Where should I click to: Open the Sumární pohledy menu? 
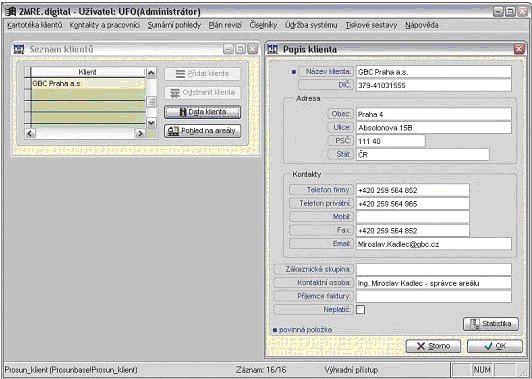click(x=174, y=25)
